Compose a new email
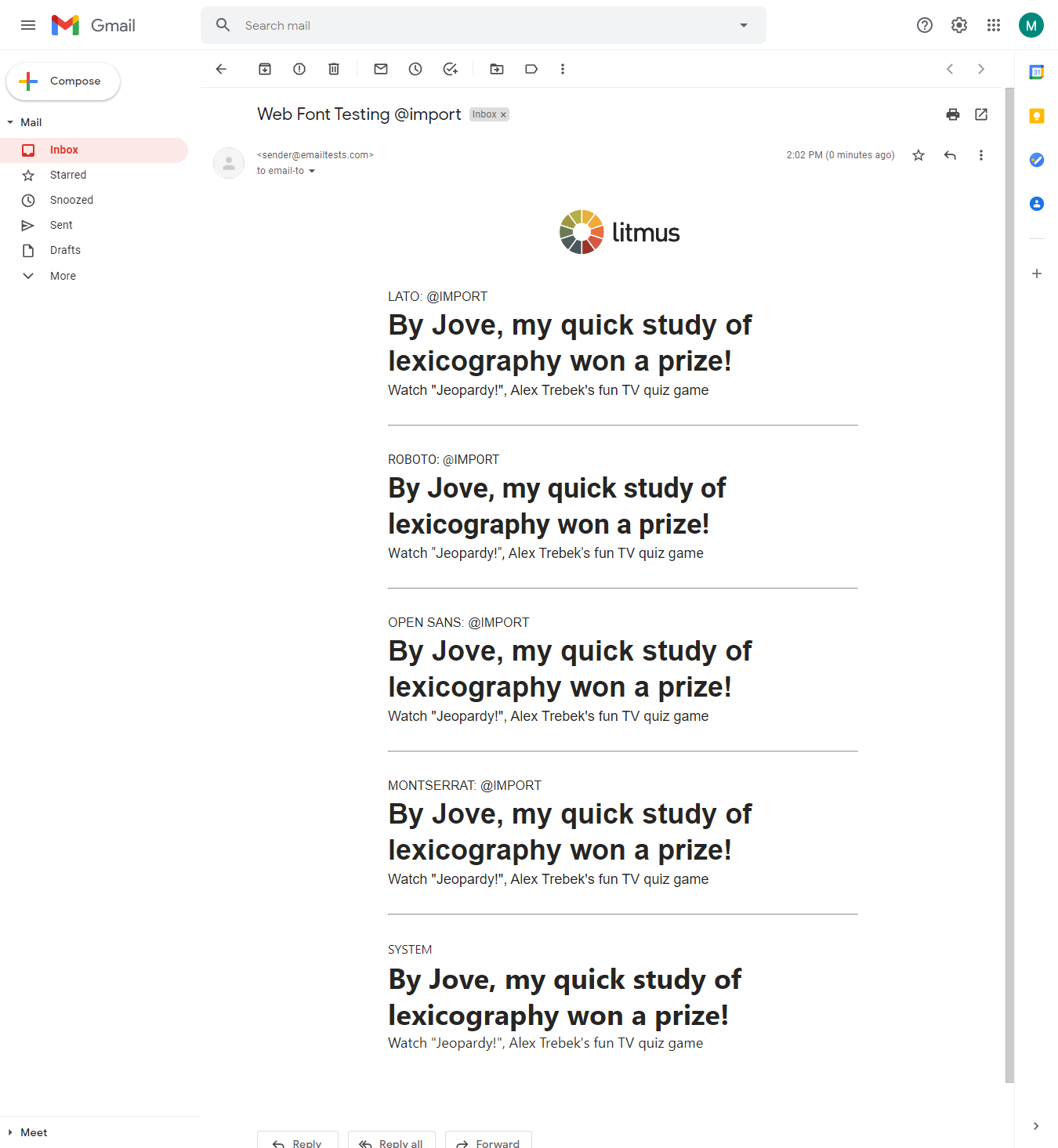 coord(63,81)
